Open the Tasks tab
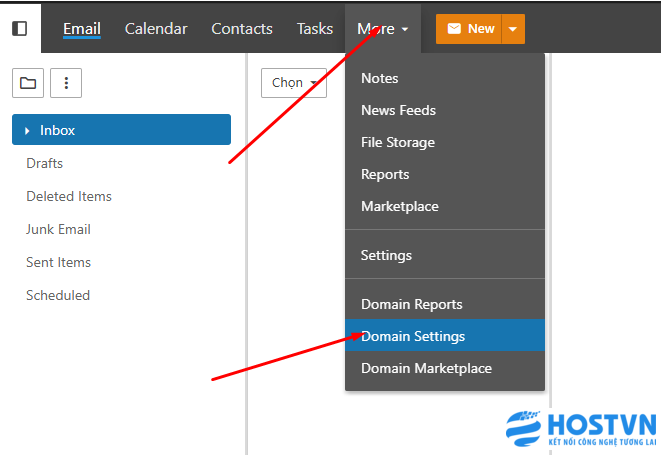The image size is (661, 455). click(x=315, y=29)
